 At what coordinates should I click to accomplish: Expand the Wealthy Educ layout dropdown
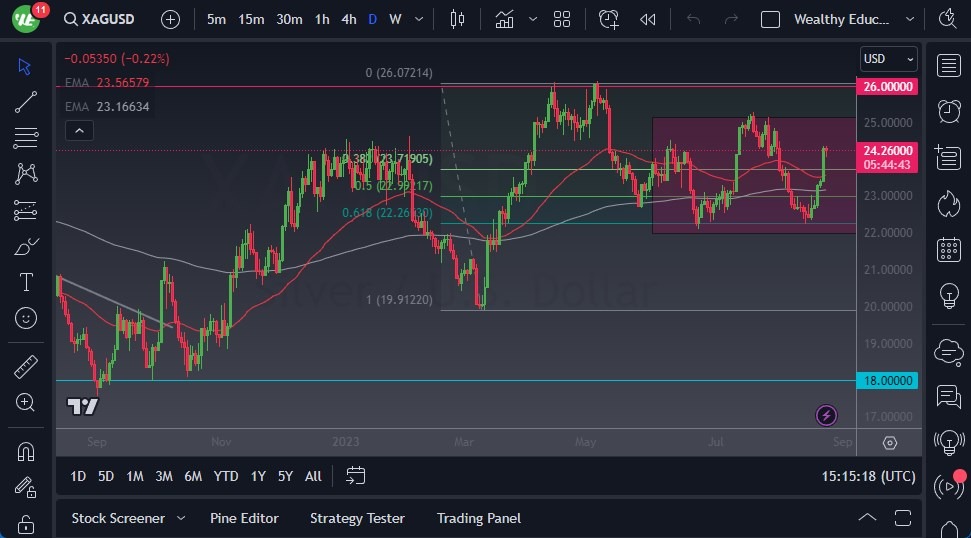pos(909,19)
